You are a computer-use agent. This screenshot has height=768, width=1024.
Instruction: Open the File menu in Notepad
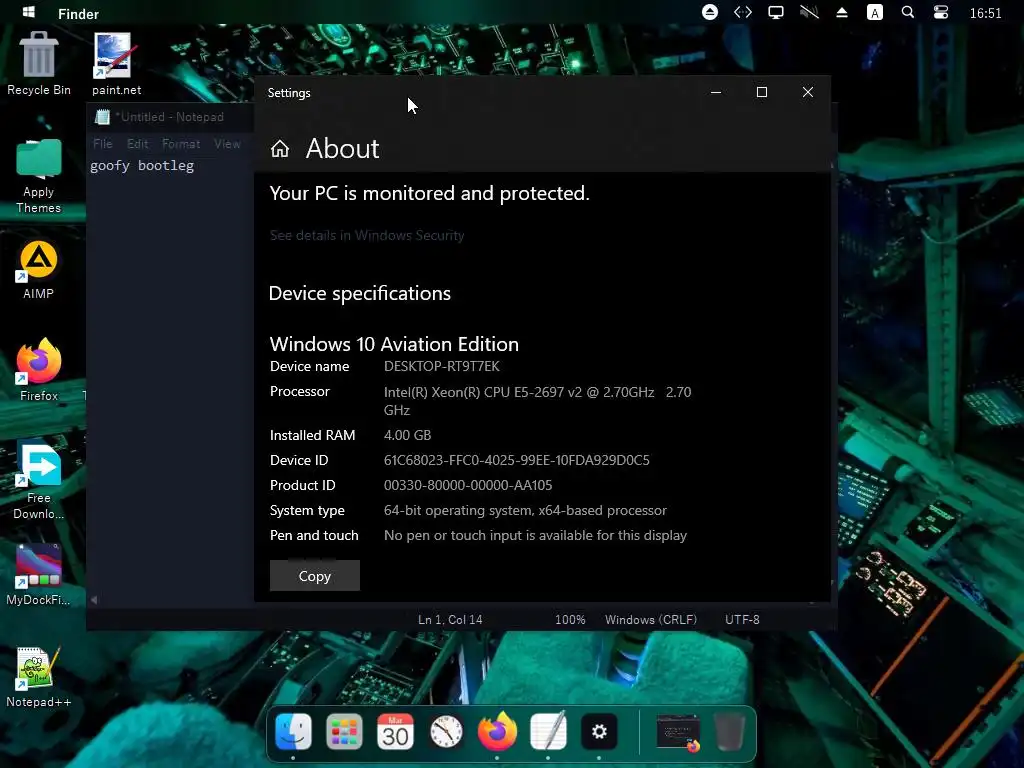click(x=103, y=144)
